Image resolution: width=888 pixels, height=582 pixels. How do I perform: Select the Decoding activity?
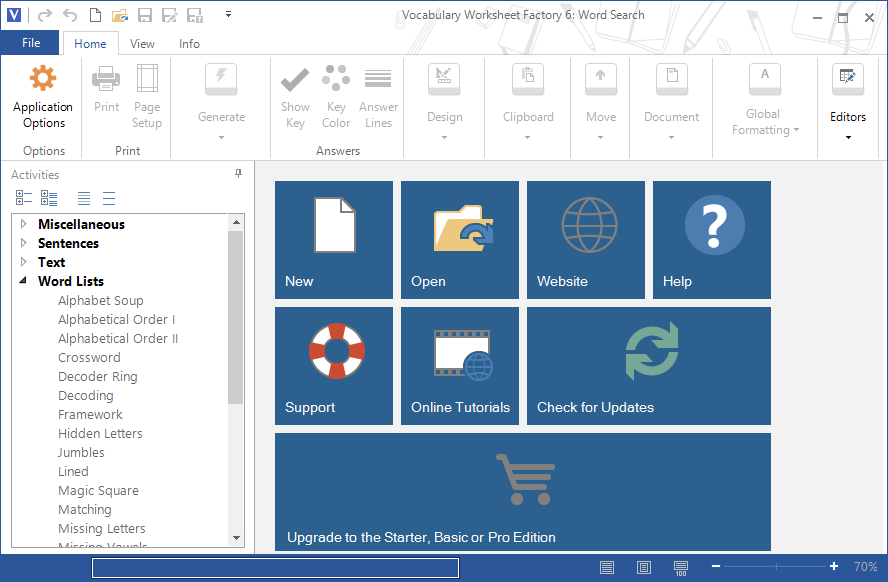[x=86, y=395]
